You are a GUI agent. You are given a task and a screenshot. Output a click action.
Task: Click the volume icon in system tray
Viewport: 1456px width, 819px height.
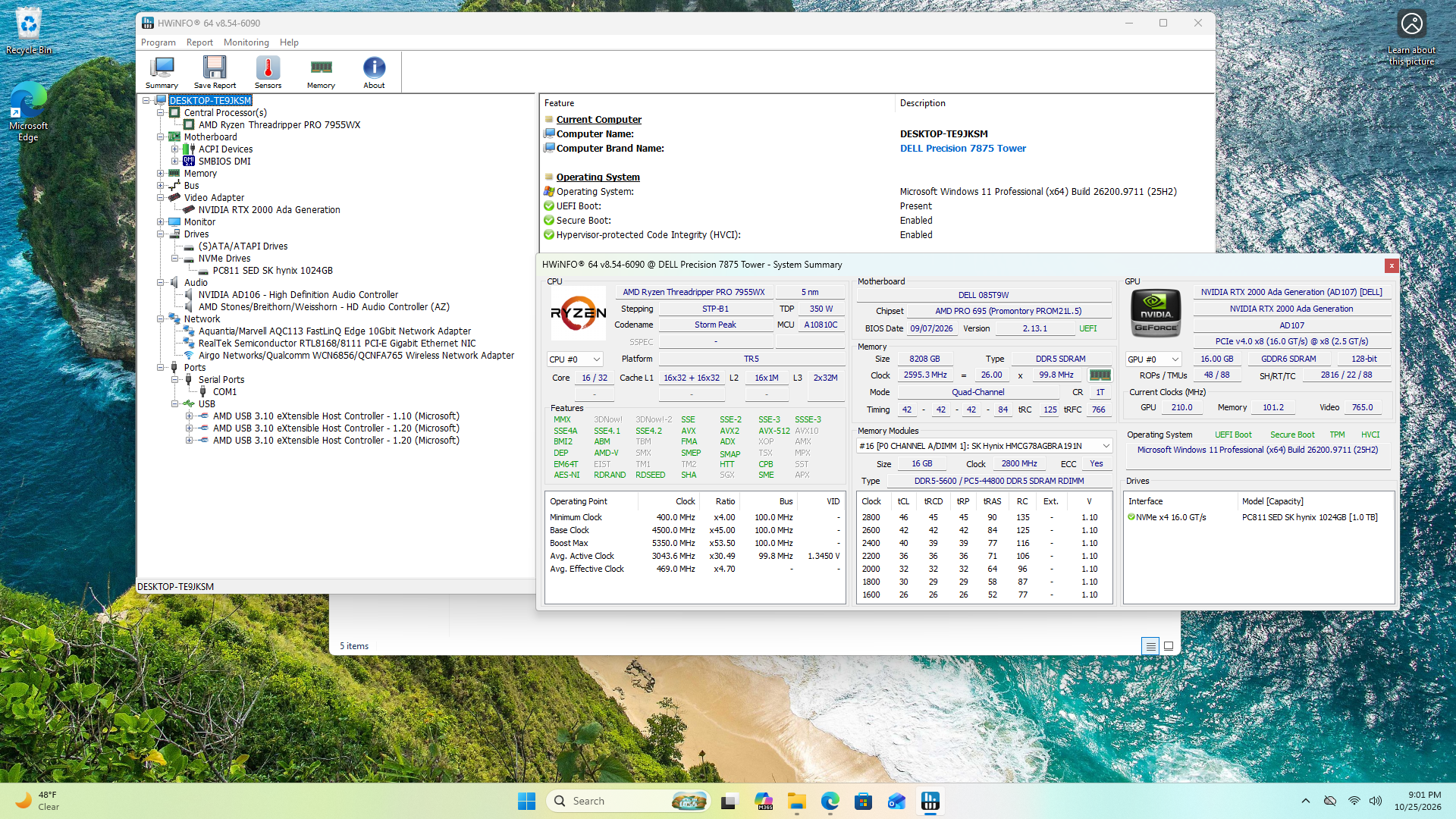point(1376,801)
